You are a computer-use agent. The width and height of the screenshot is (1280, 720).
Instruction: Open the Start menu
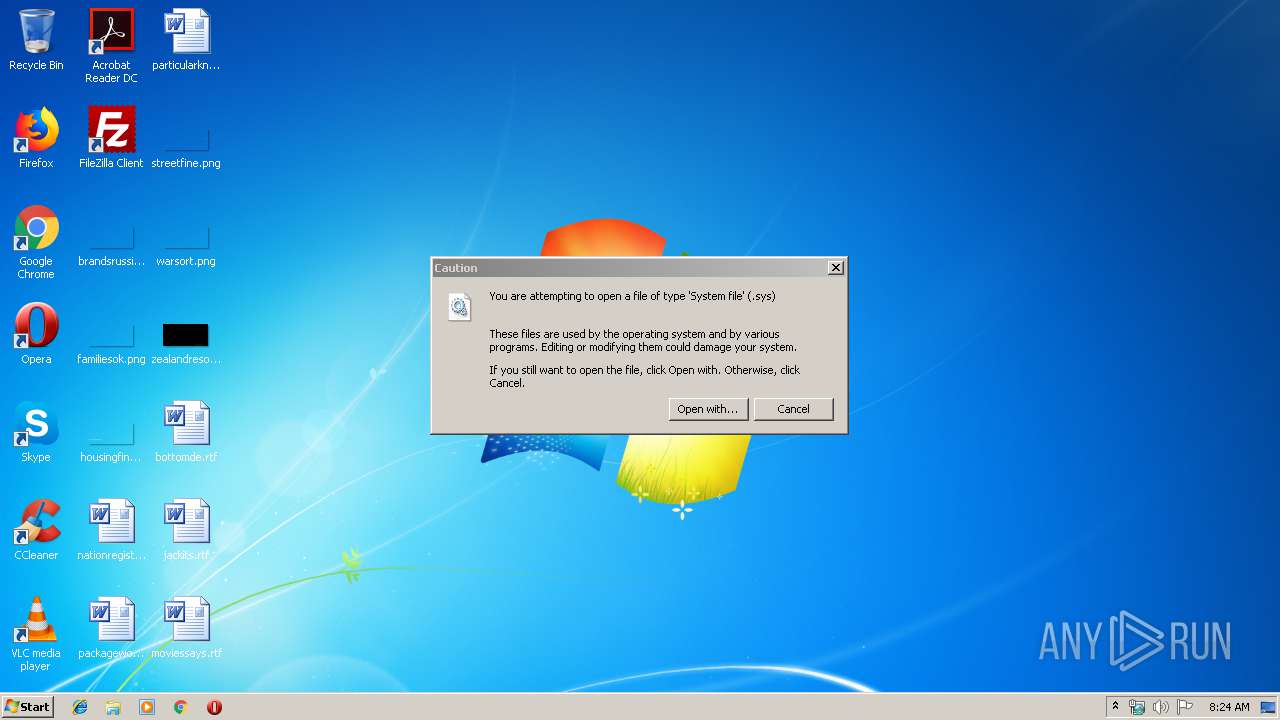[x=27, y=706]
